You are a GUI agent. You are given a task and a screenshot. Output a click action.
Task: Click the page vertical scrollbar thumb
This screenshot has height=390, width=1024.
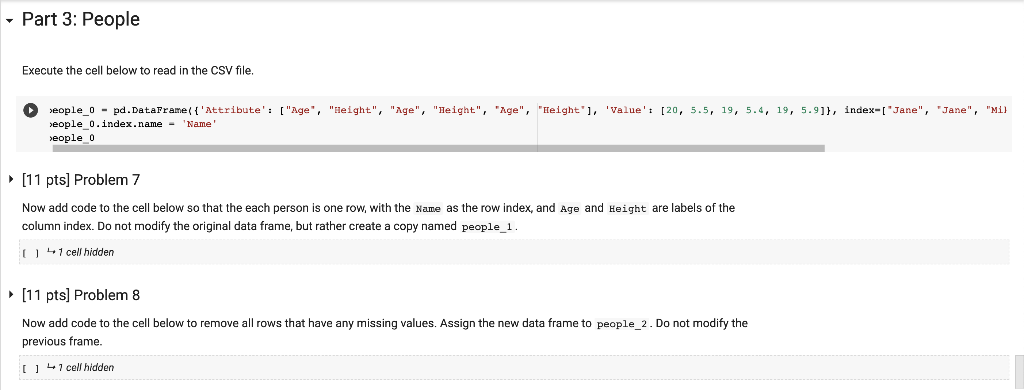click(x=1019, y=372)
